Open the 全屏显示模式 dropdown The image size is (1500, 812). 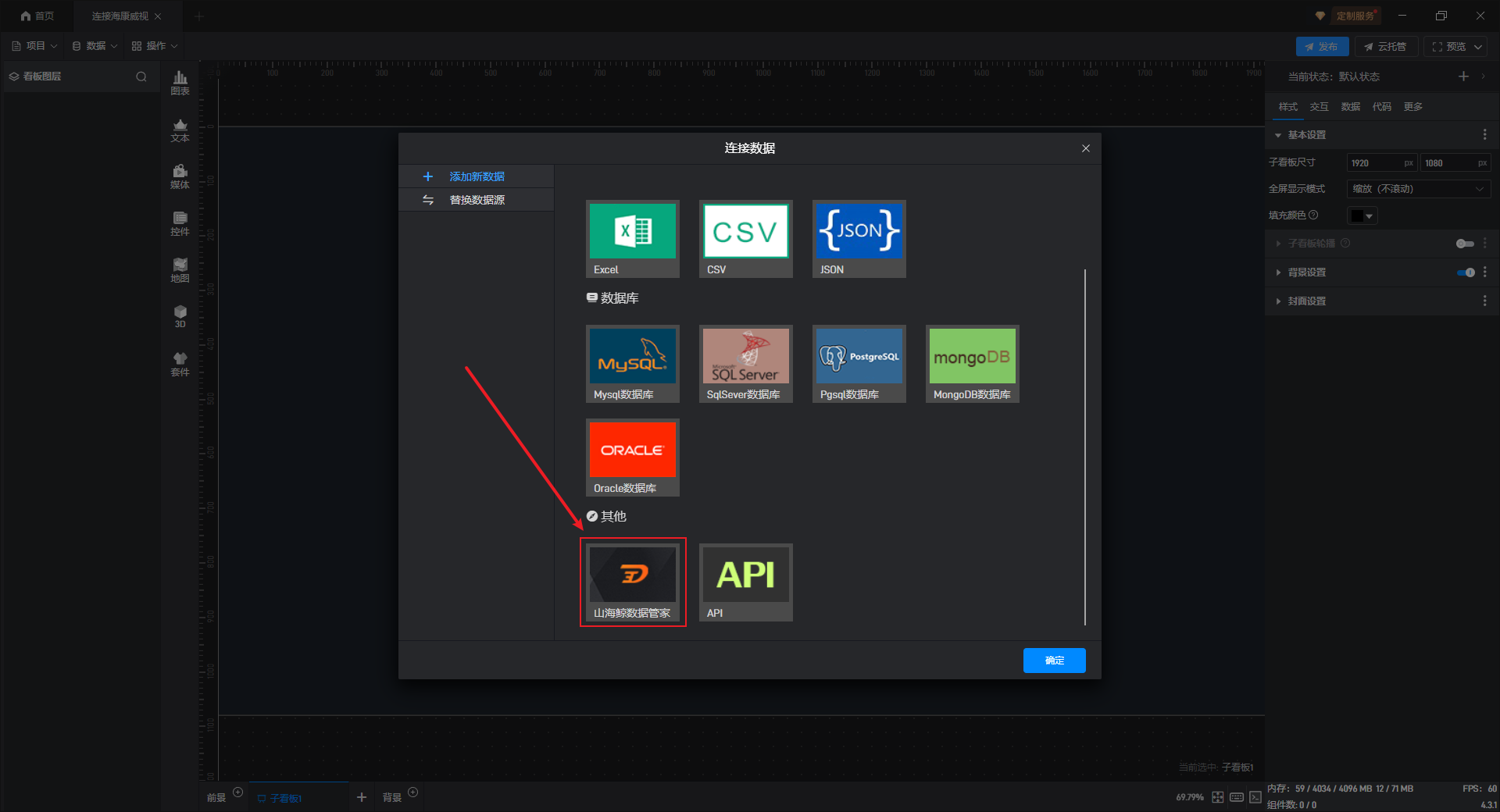tap(1418, 189)
